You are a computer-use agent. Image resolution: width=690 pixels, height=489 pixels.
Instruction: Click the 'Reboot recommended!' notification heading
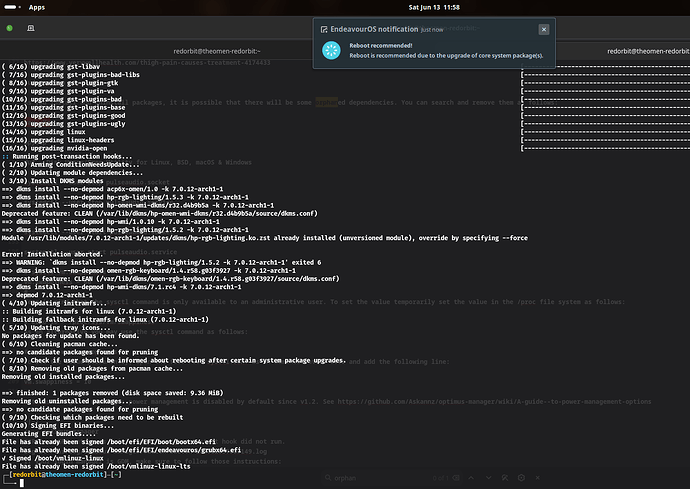(381, 45)
